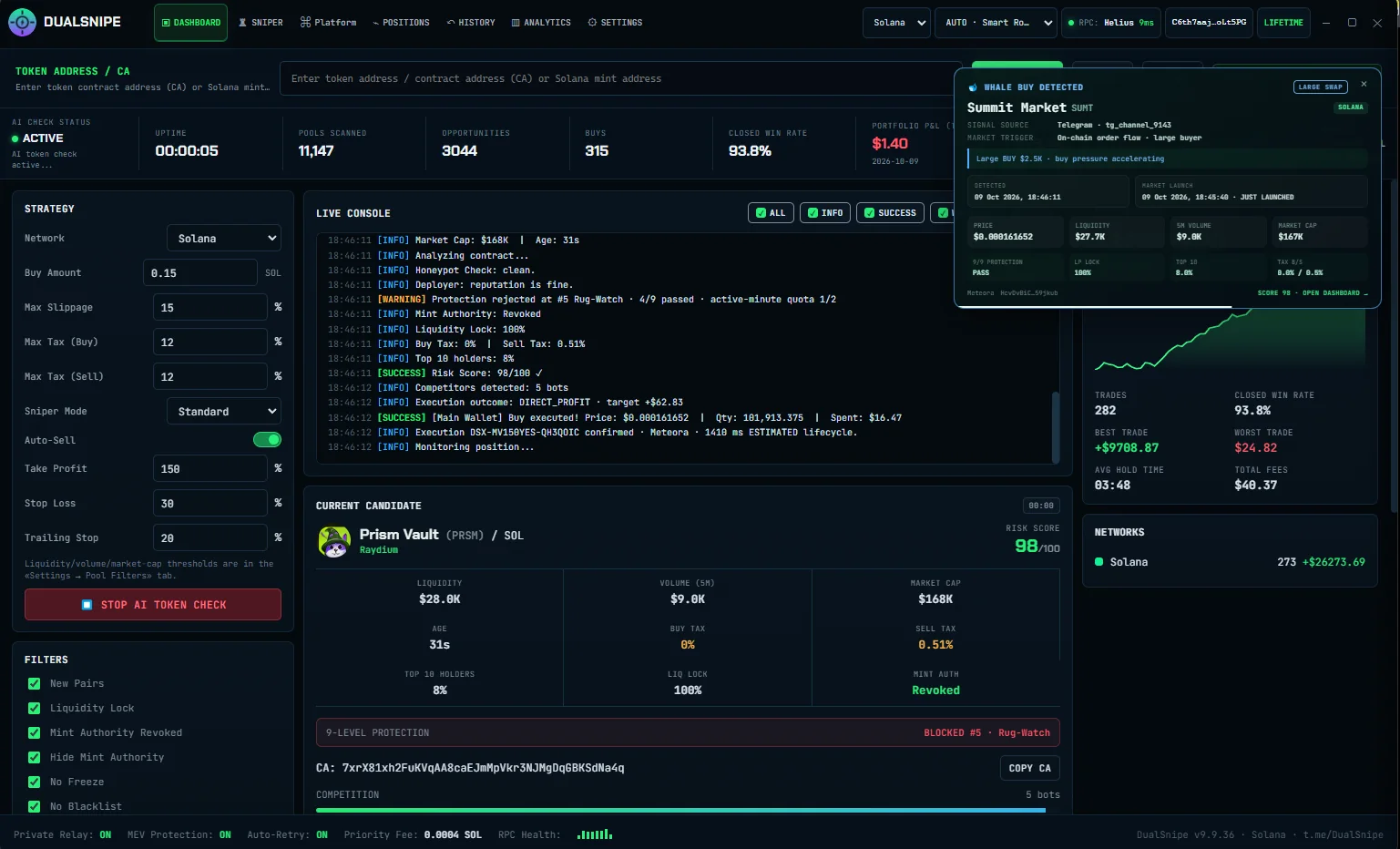
Task: Click the DualSnipe crosshair logo icon
Action: [x=22, y=22]
